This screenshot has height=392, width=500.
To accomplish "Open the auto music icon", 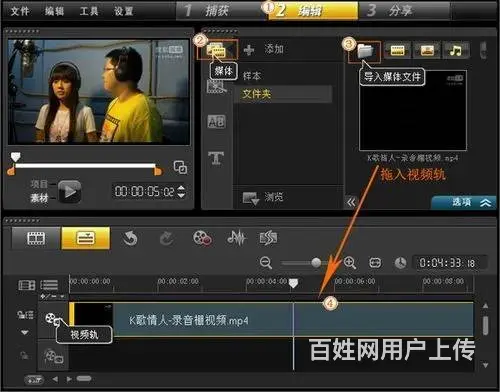I will click(268, 238).
